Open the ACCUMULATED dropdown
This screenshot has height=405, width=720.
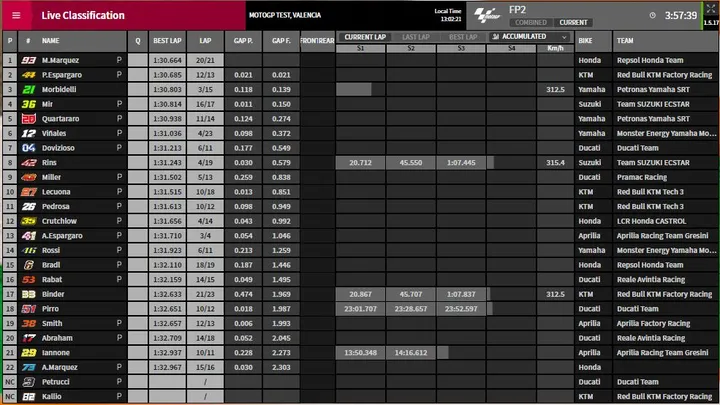click(x=530, y=37)
